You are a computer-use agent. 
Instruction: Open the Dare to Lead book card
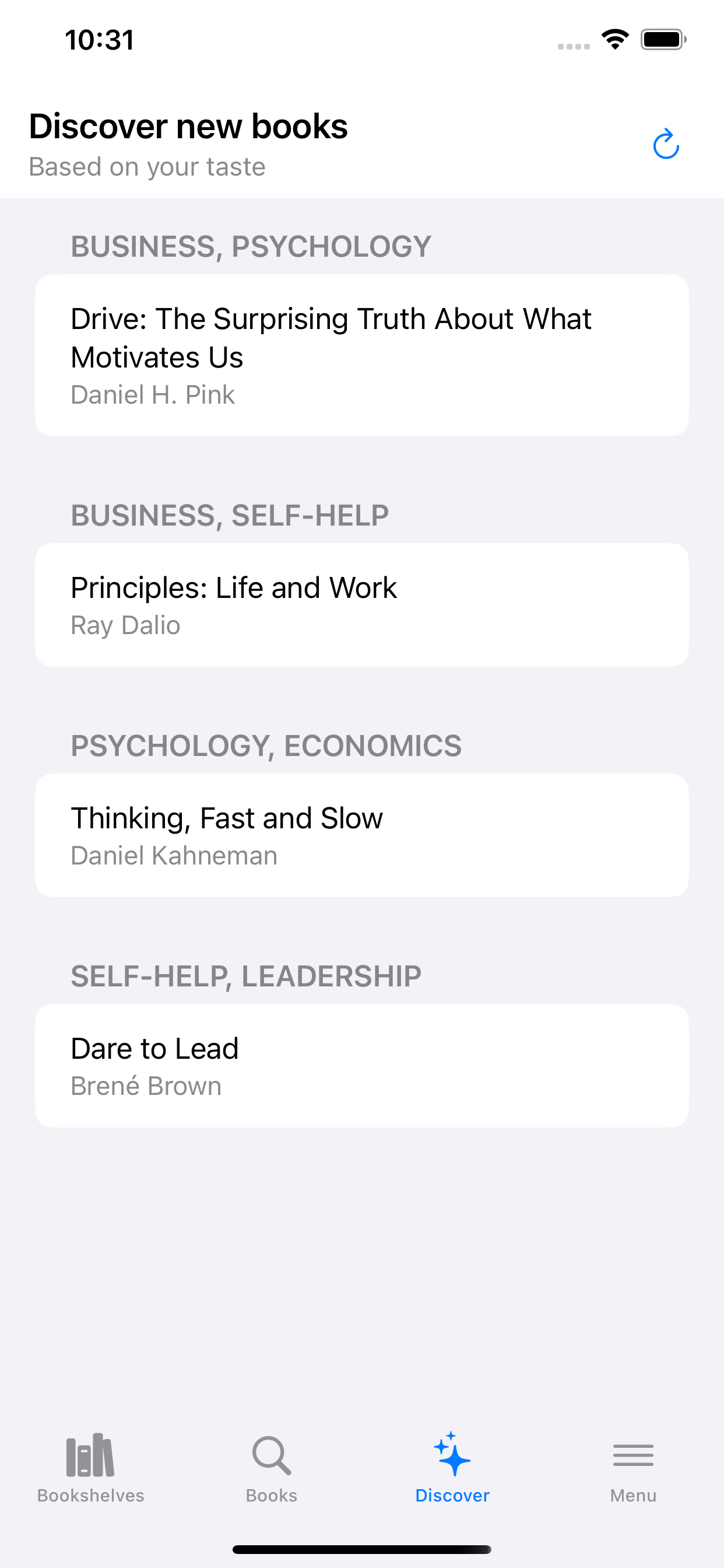(361, 1065)
